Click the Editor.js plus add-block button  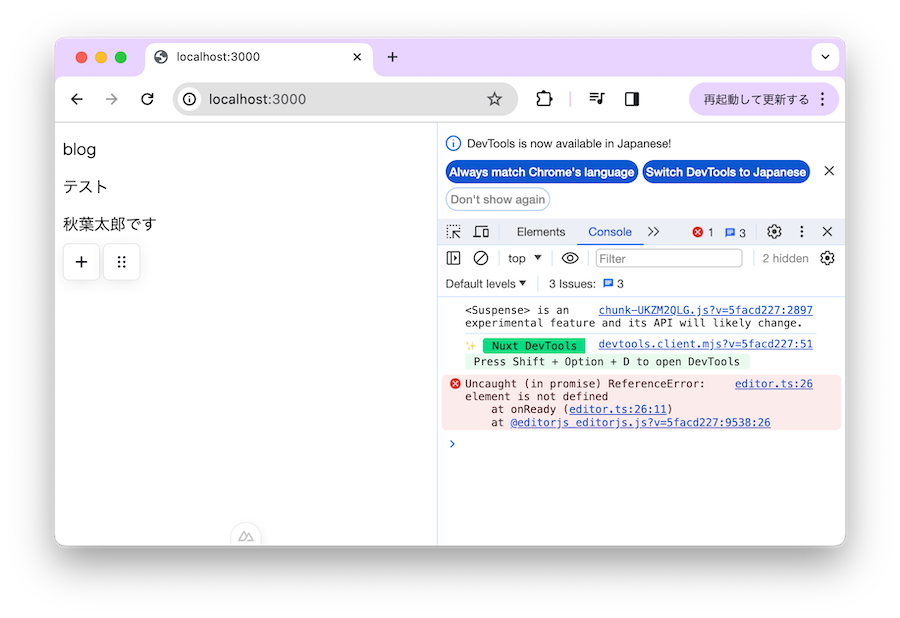81,262
